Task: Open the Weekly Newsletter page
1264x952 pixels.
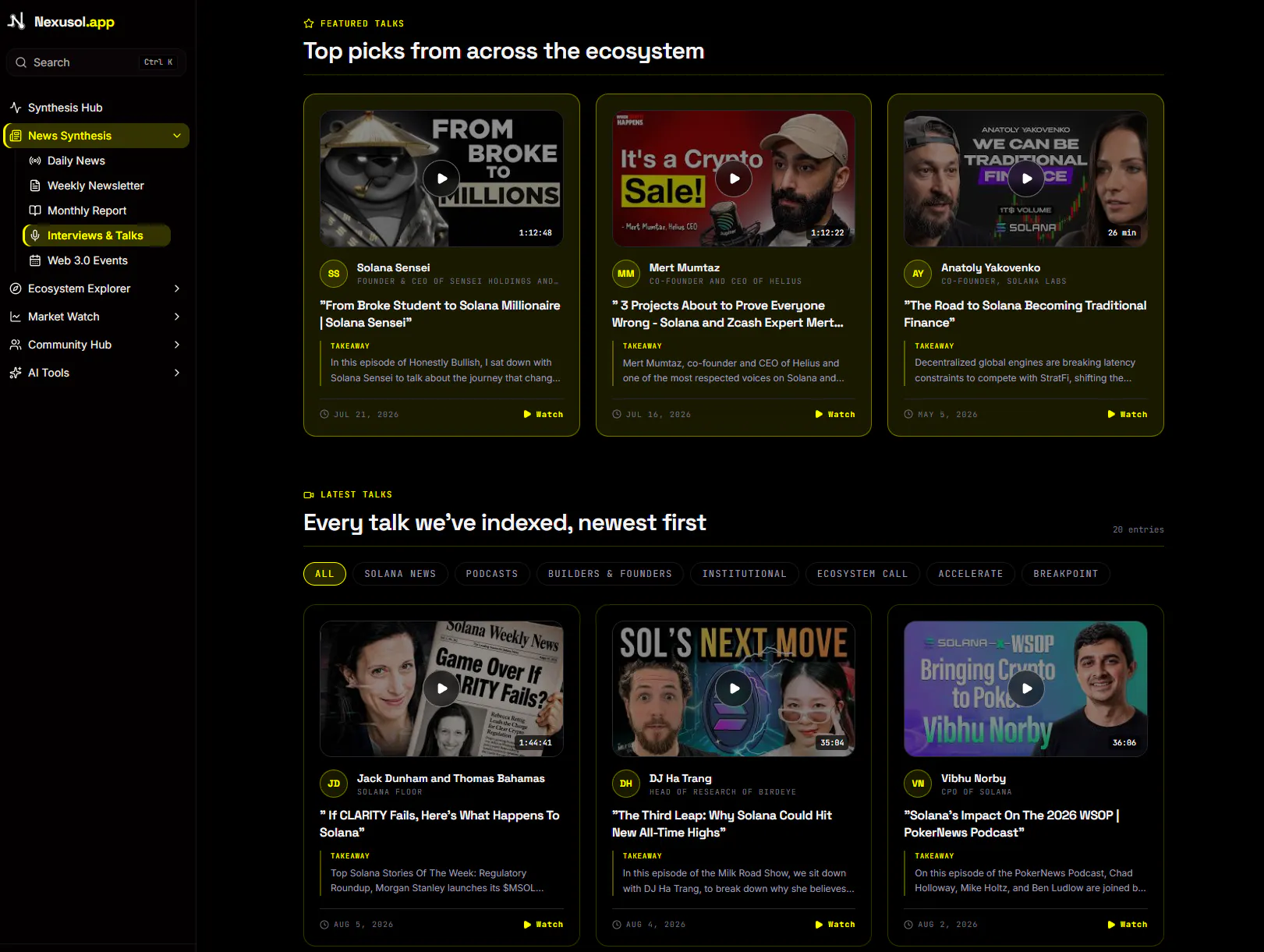Action: point(97,186)
